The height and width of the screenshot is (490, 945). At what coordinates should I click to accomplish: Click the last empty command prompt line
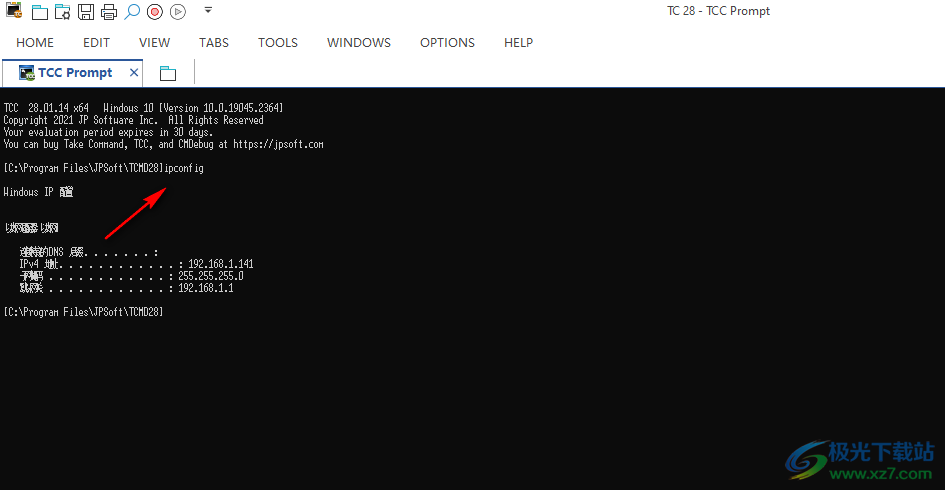pyautogui.click(x=83, y=312)
